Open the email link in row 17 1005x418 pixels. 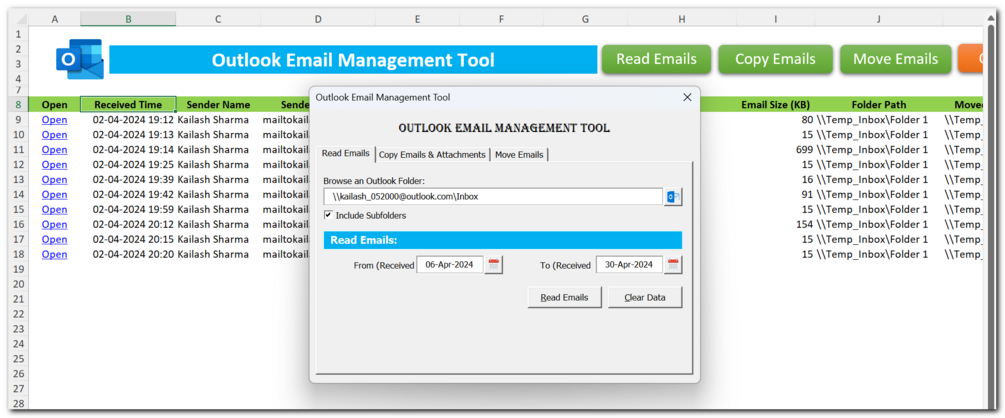click(x=54, y=240)
